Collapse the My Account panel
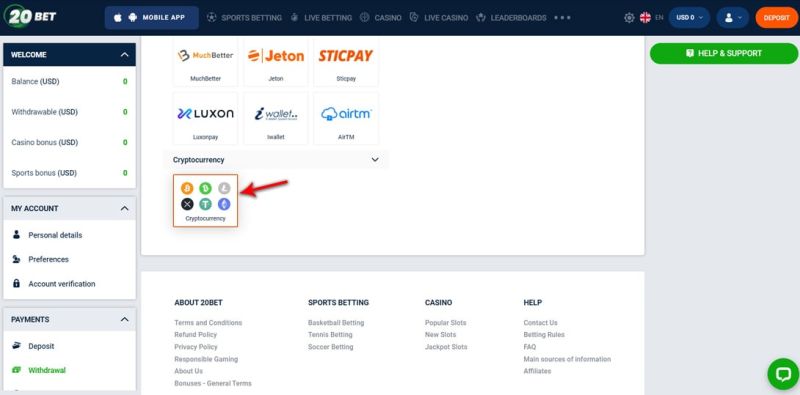Screen dimensions: 800x395 click(124, 208)
